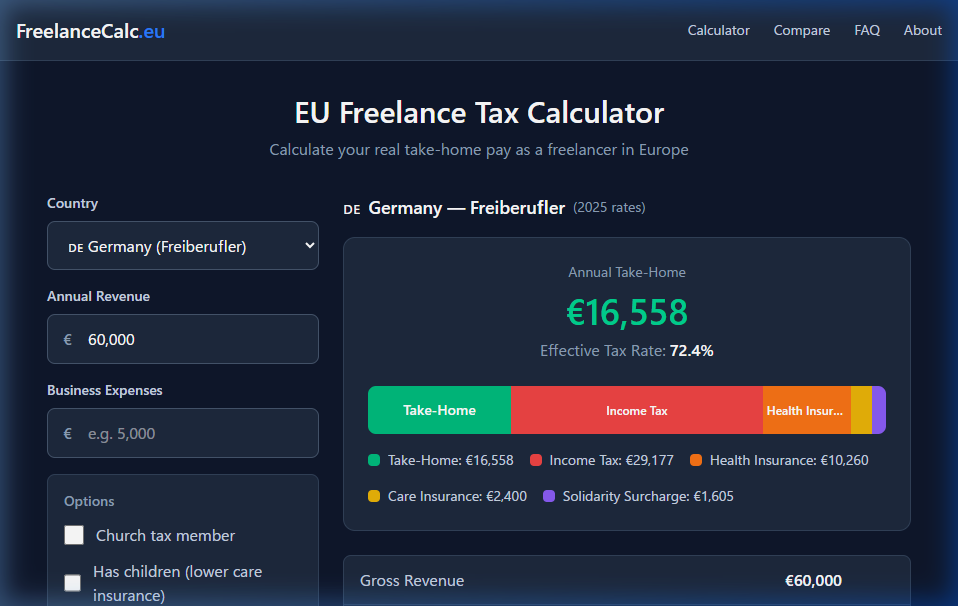958x606 pixels.
Task: Check the Has children option
Action: [74, 583]
